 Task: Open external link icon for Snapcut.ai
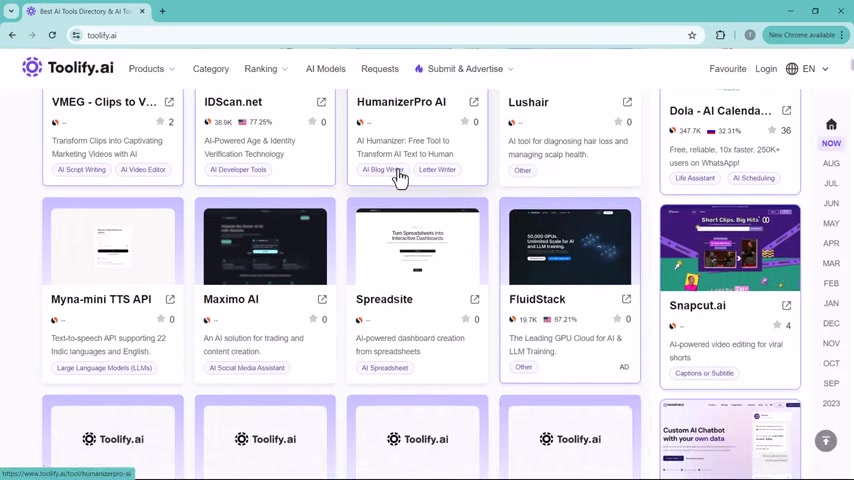pos(786,306)
